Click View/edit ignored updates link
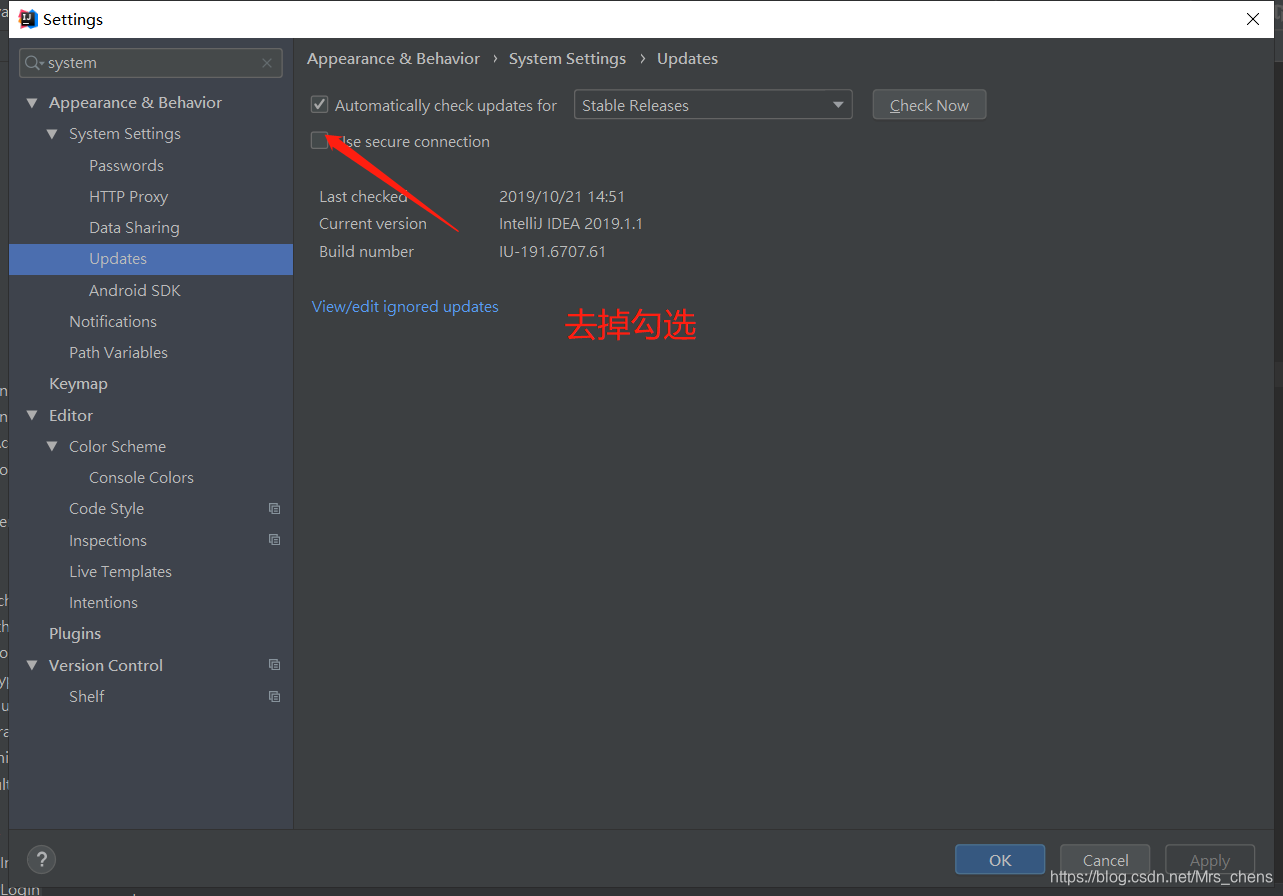Viewport: 1283px width, 896px height. pos(405,306)
